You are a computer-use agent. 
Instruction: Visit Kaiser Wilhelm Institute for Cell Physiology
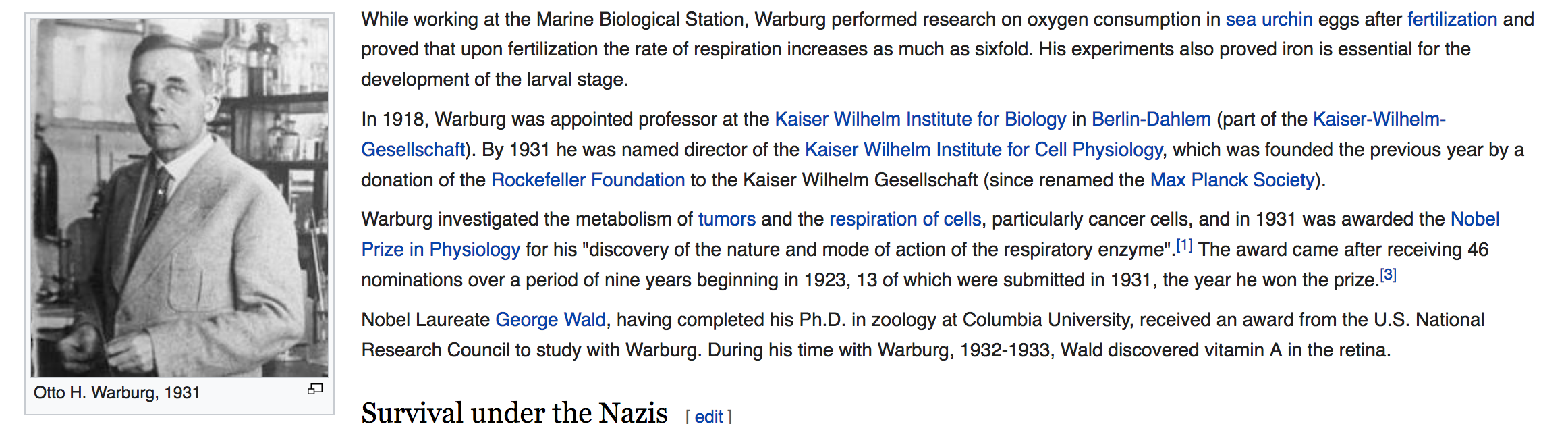(984, 150)
